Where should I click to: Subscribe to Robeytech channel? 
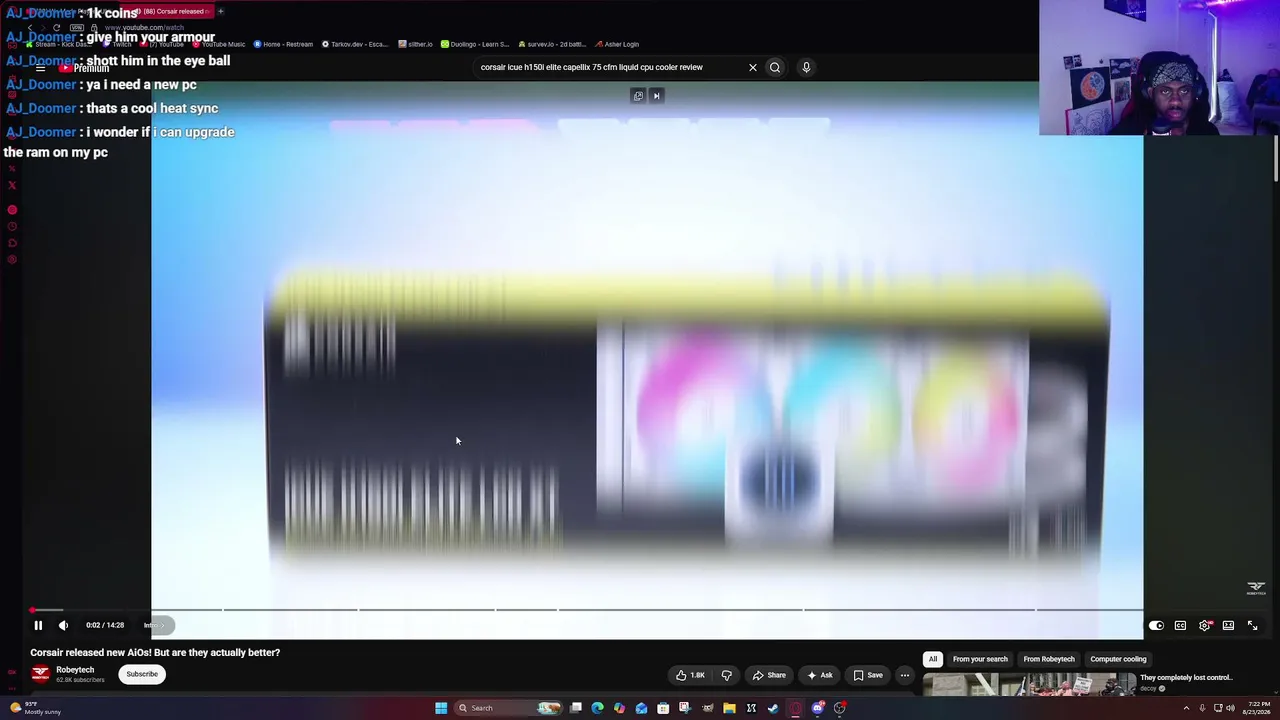(x=142, y=674)
